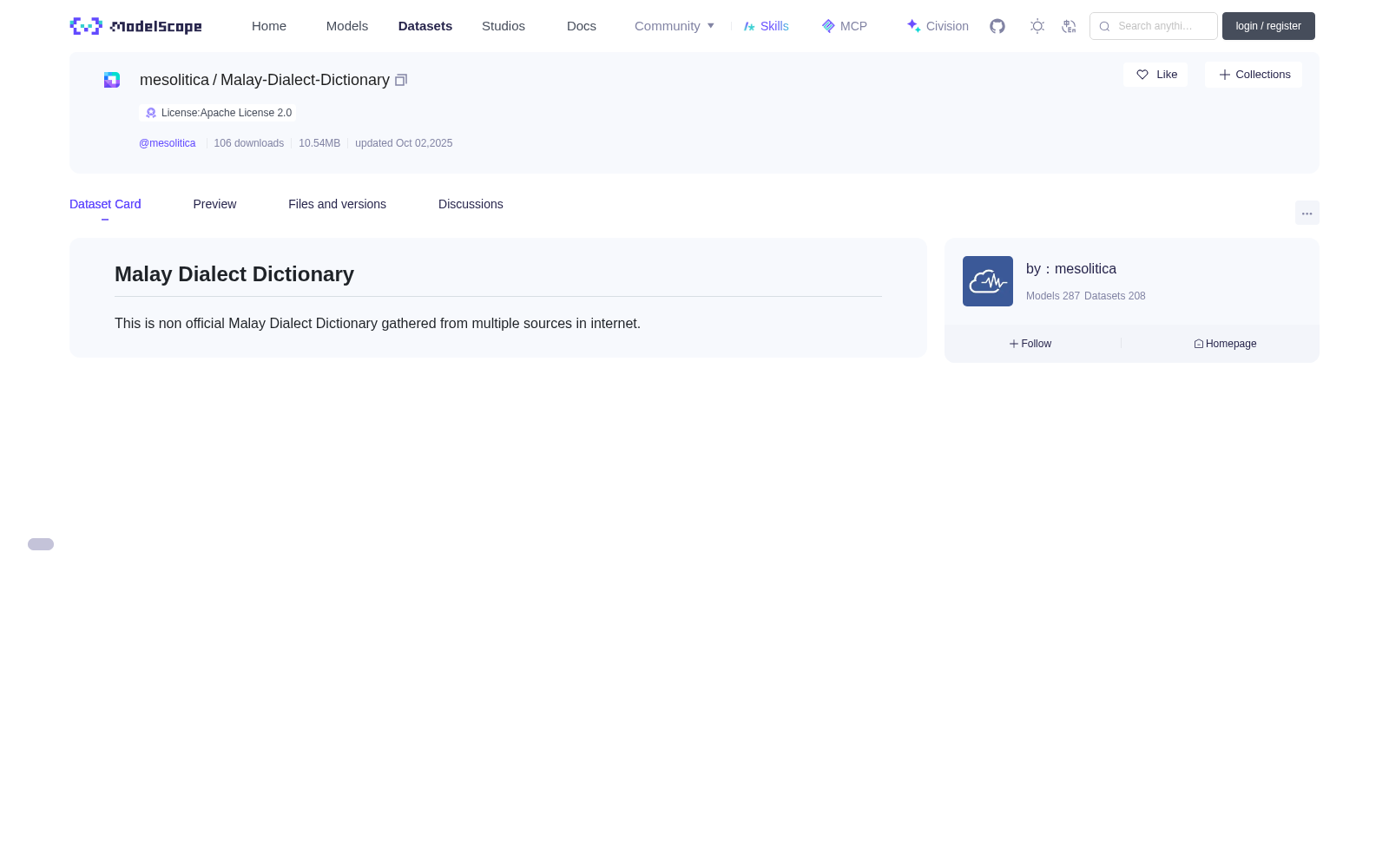The width and height of the screenshot is (1389, 868).
Task: Click the License Apache License 2.0 tag
Action: (x=218, y=113)
